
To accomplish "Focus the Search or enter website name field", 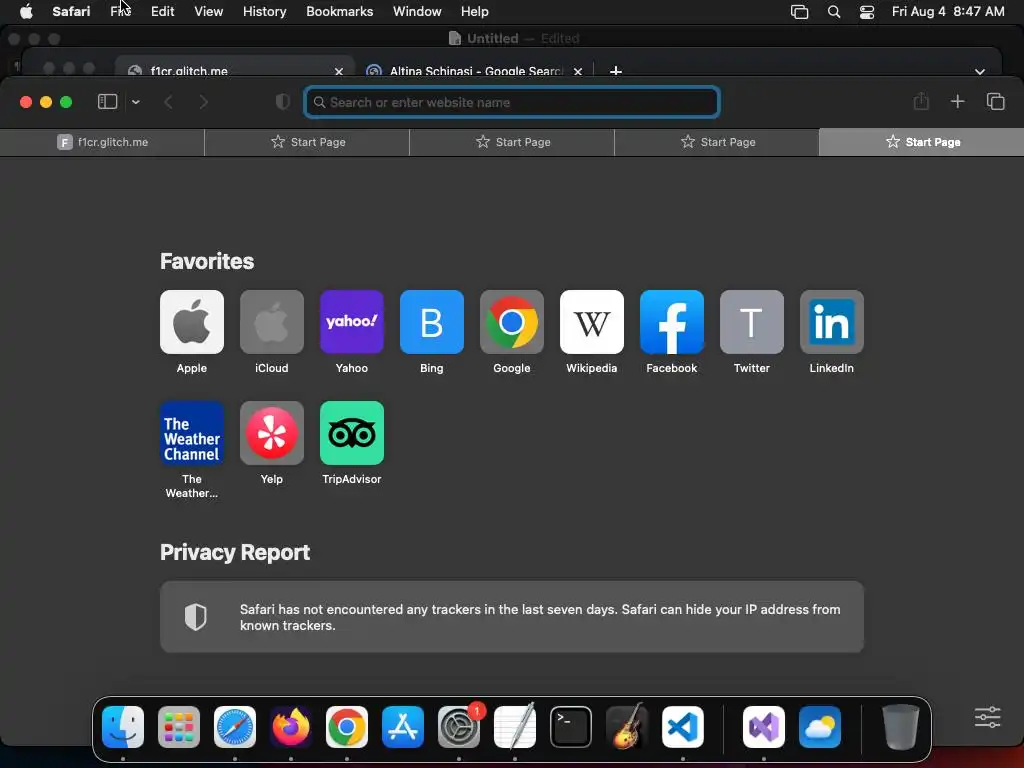I will coord(512,103).
